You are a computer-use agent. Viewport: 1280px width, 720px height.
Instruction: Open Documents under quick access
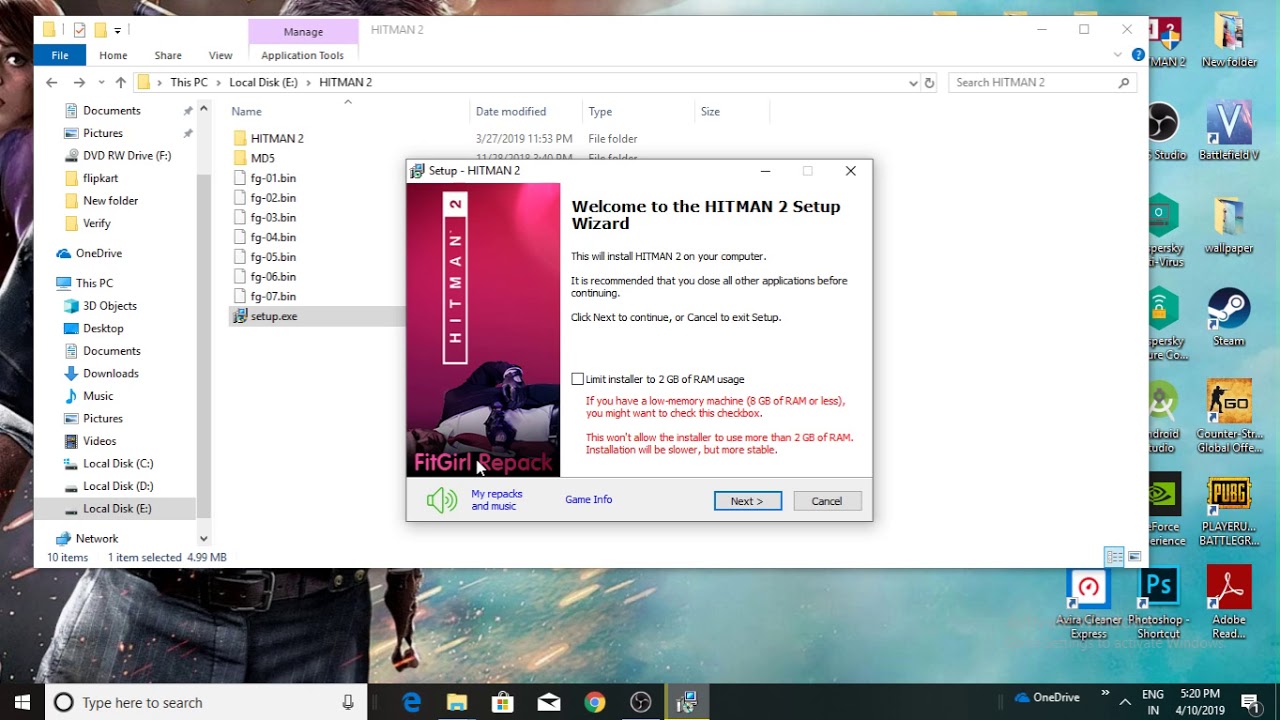coord(111,111)
